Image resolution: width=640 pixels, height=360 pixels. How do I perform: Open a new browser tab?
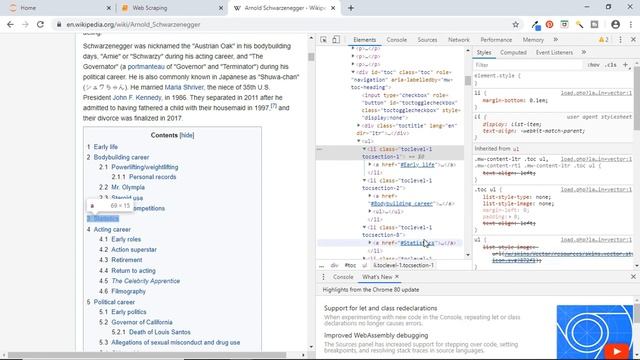point(351,8)
